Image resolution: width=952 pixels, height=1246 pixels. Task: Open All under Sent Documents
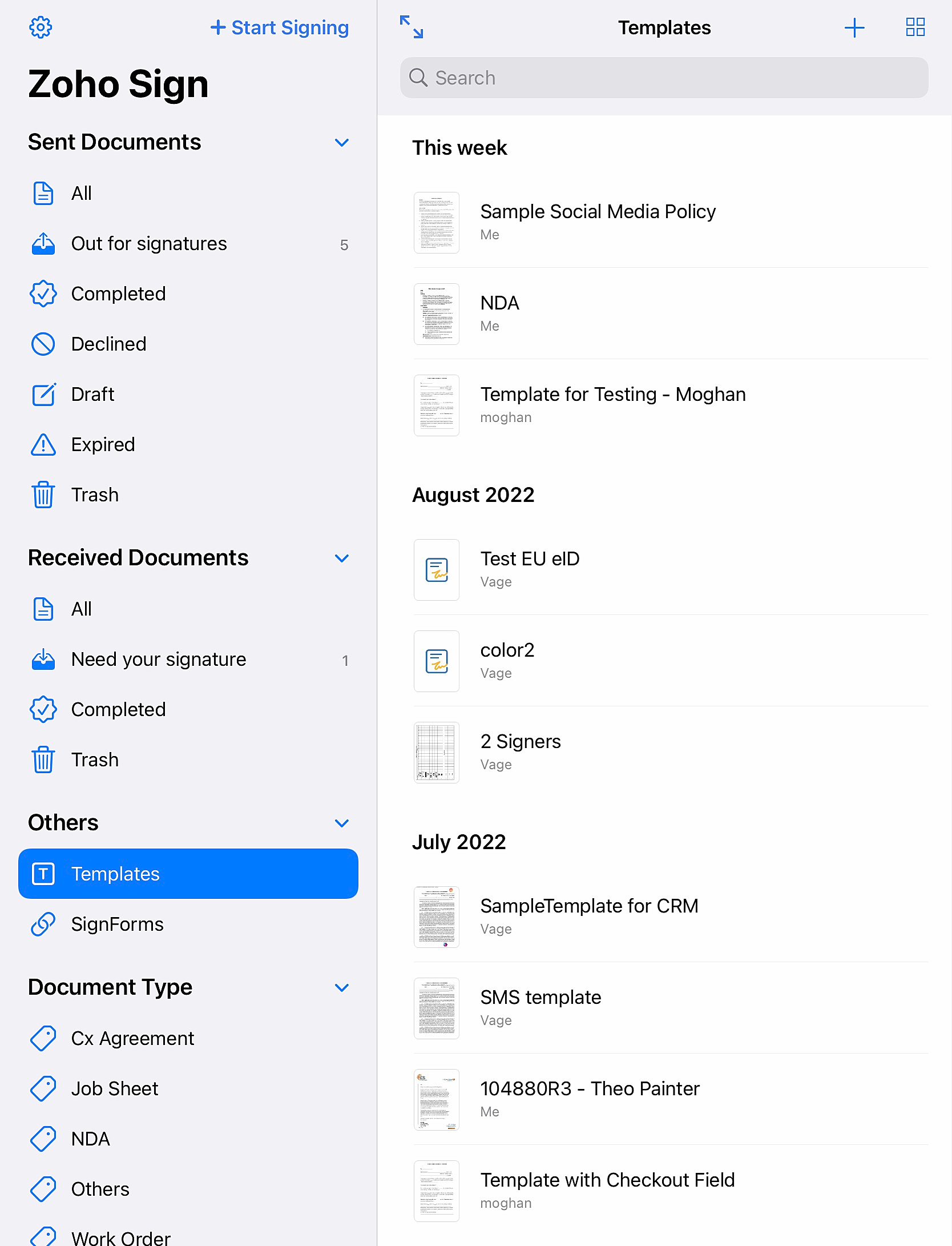tap(188, 194)
